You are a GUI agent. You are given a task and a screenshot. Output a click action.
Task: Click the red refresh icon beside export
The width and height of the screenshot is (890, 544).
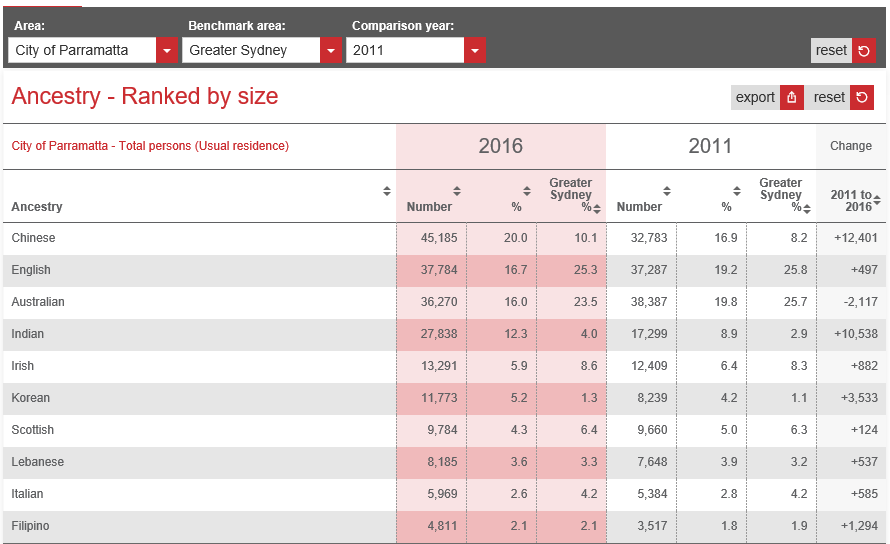click(862, 98)
